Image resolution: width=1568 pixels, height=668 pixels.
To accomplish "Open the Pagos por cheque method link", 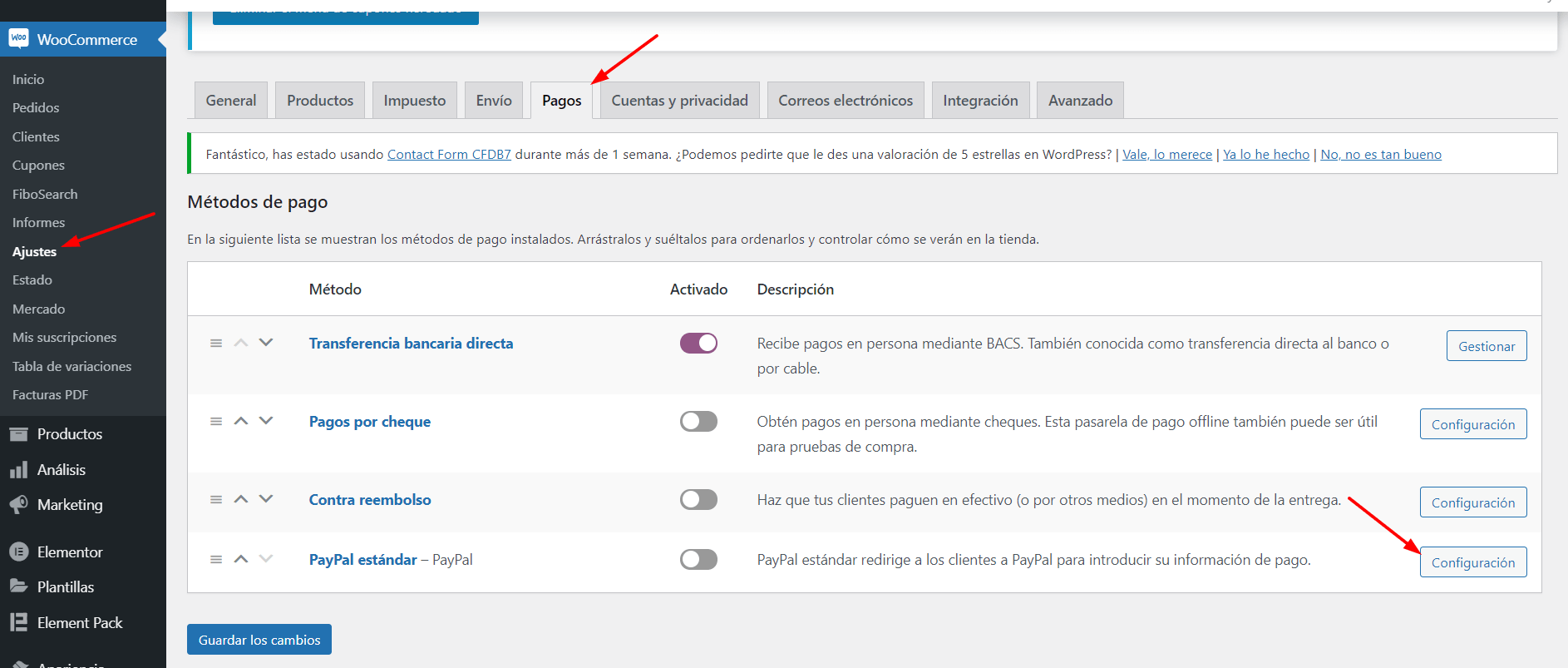I will point(370,421).
